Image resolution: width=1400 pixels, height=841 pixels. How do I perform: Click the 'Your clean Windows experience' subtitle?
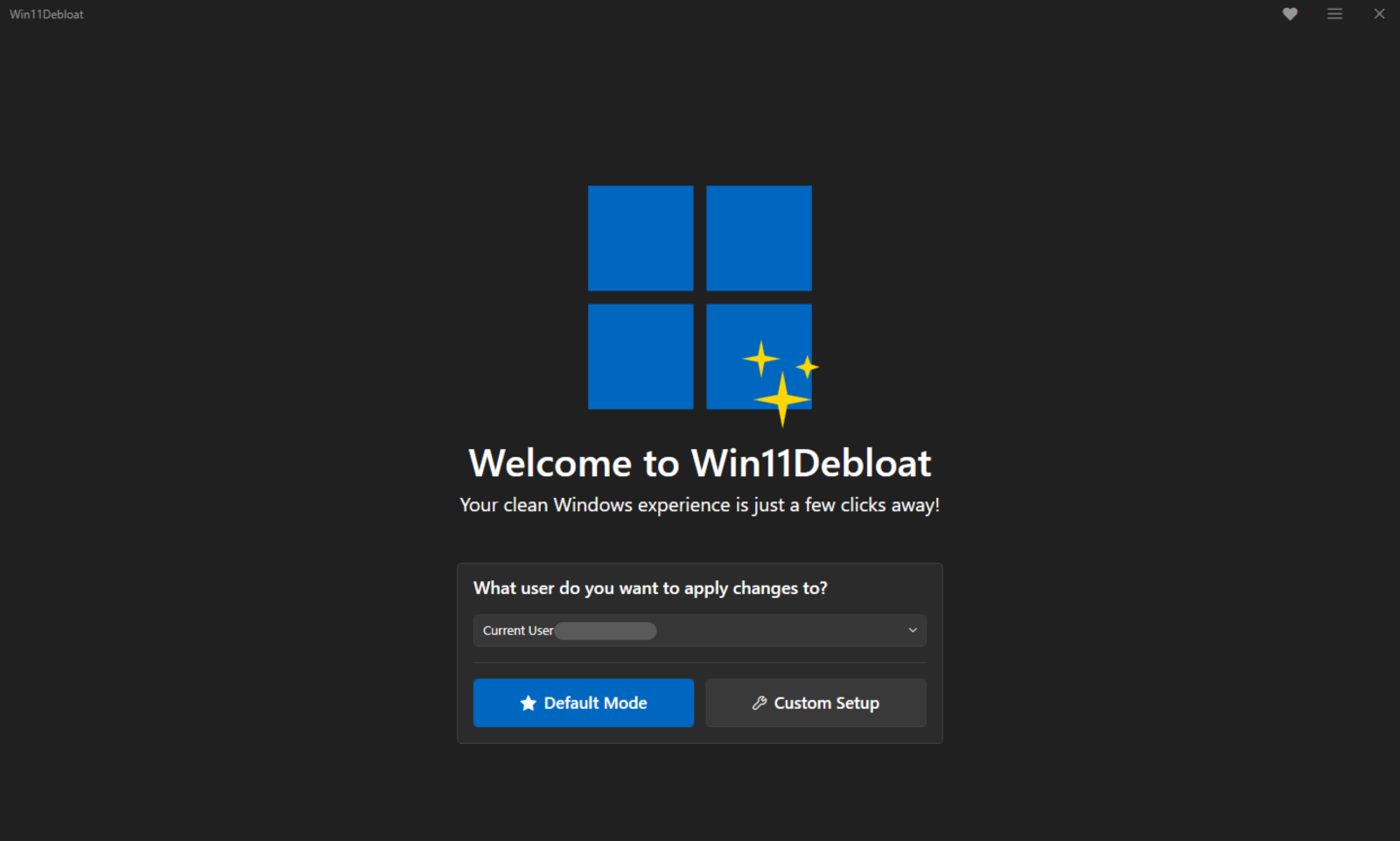699,505
